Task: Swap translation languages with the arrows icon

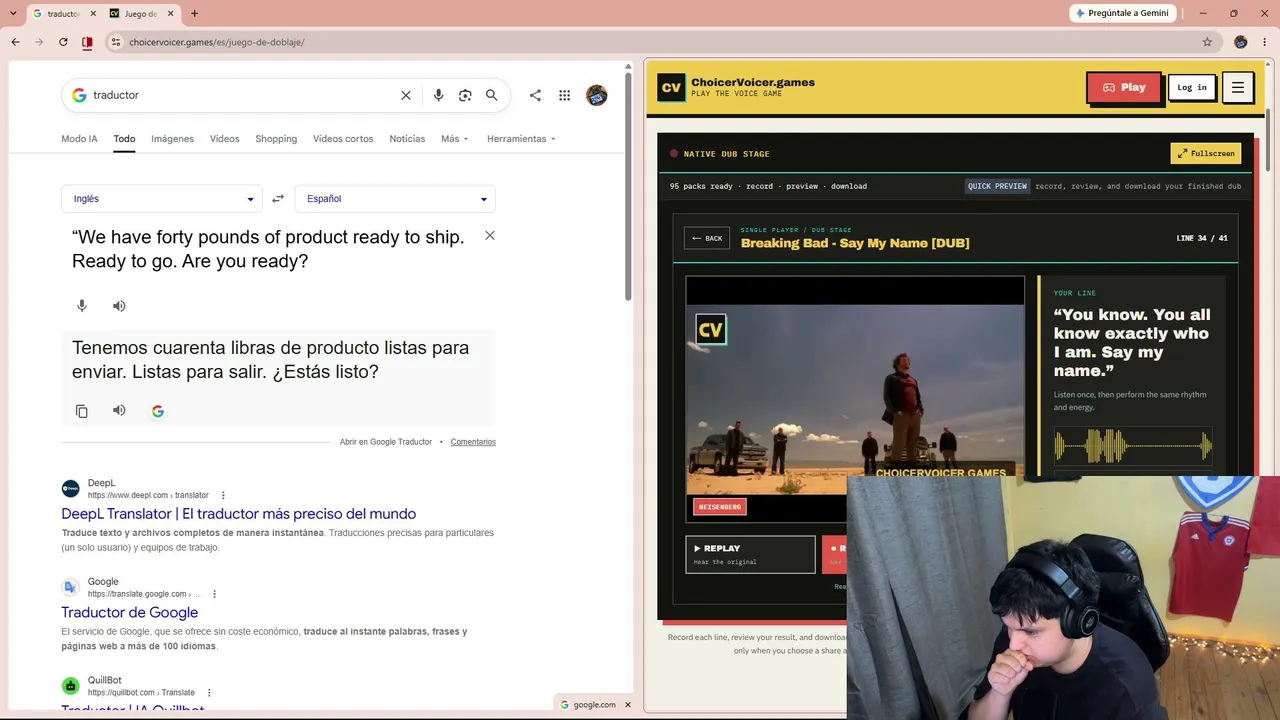Action: (x=278, y=199)
